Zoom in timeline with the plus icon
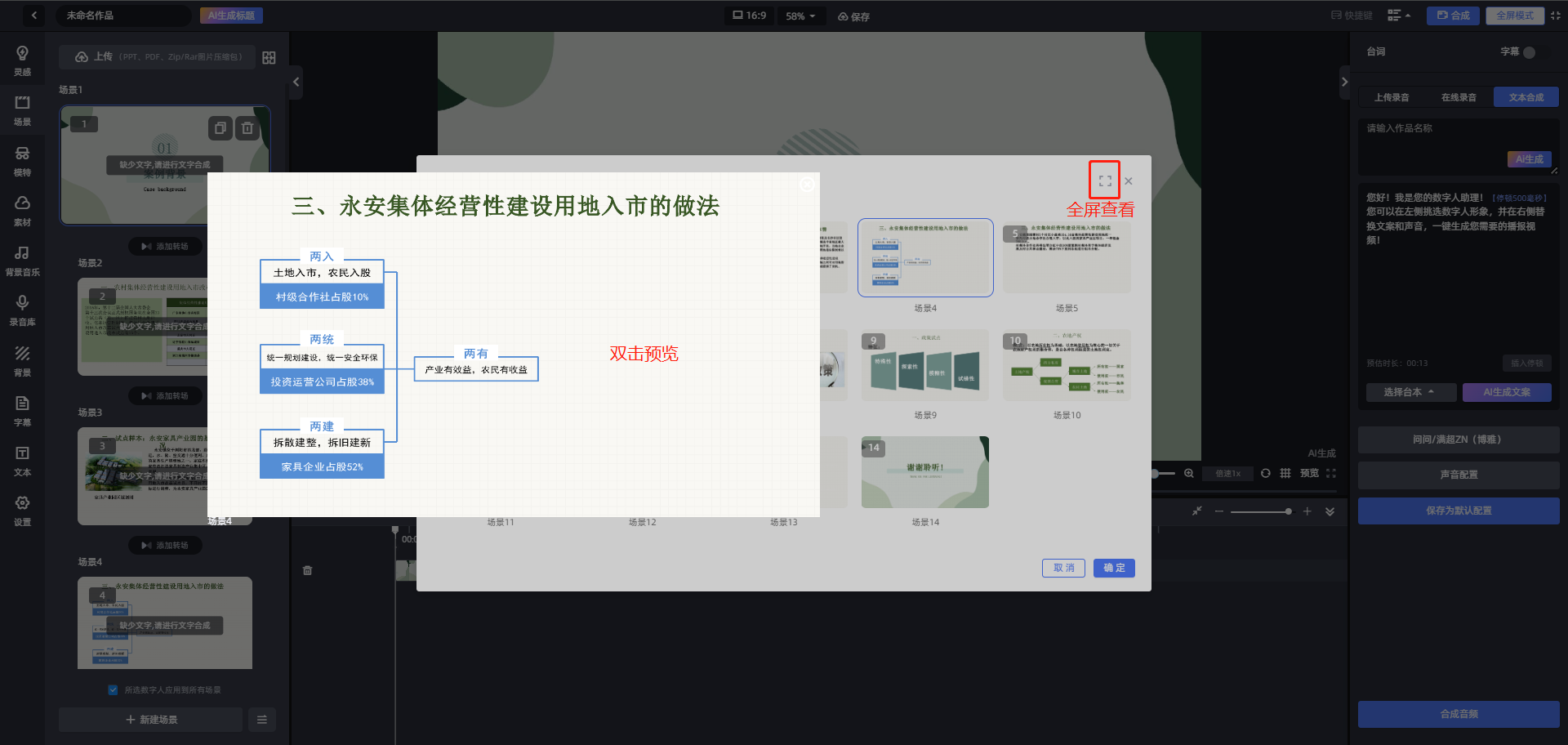This screenshot has height=745, width=1568. tap(1307, 511)
